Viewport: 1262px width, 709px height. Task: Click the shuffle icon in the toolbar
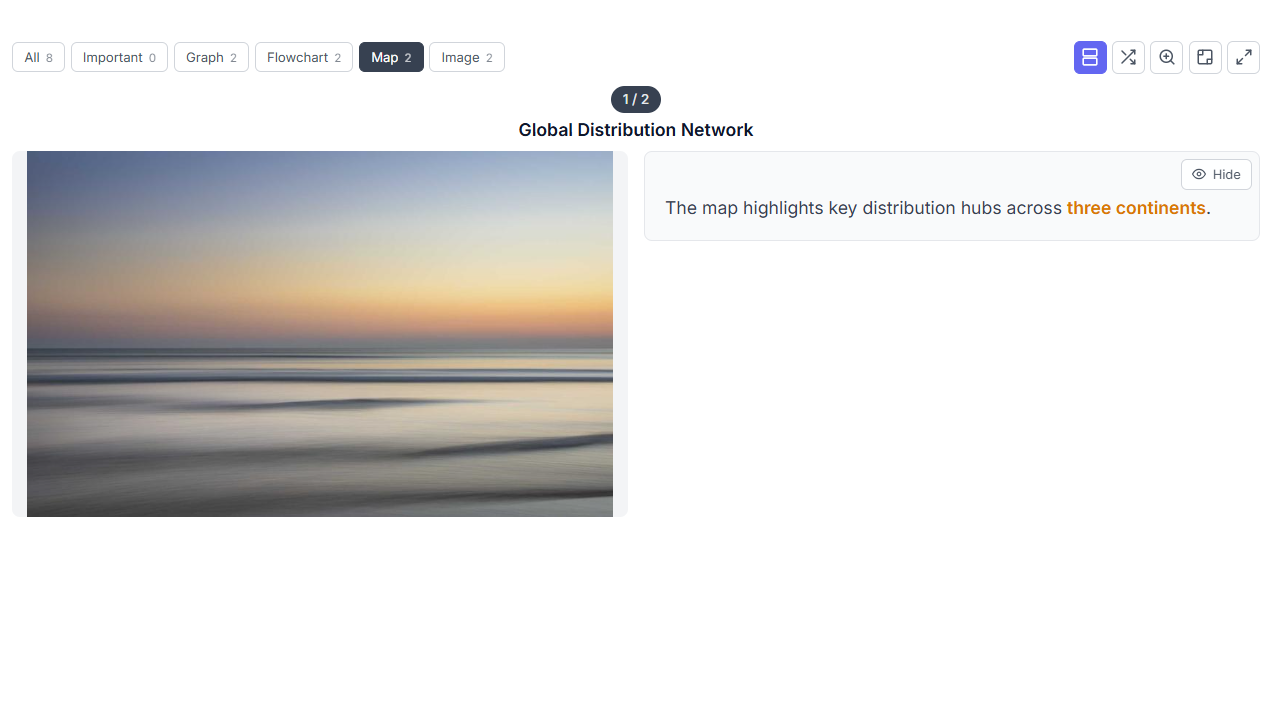pyautogui.click(x=1128, y=57)
